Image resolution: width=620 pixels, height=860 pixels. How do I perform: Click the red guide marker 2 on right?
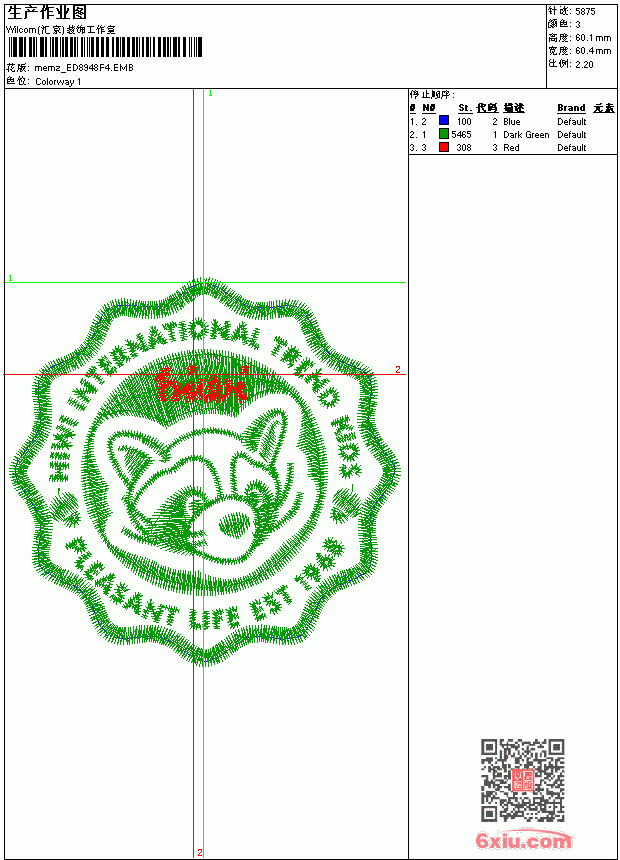point(398,369)
